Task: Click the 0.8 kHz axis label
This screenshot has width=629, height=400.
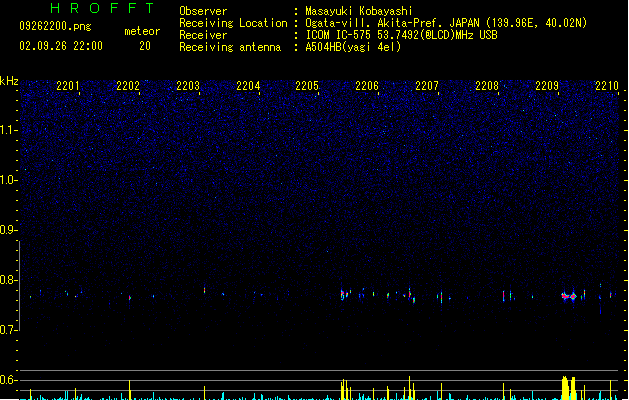Action: 8,280
